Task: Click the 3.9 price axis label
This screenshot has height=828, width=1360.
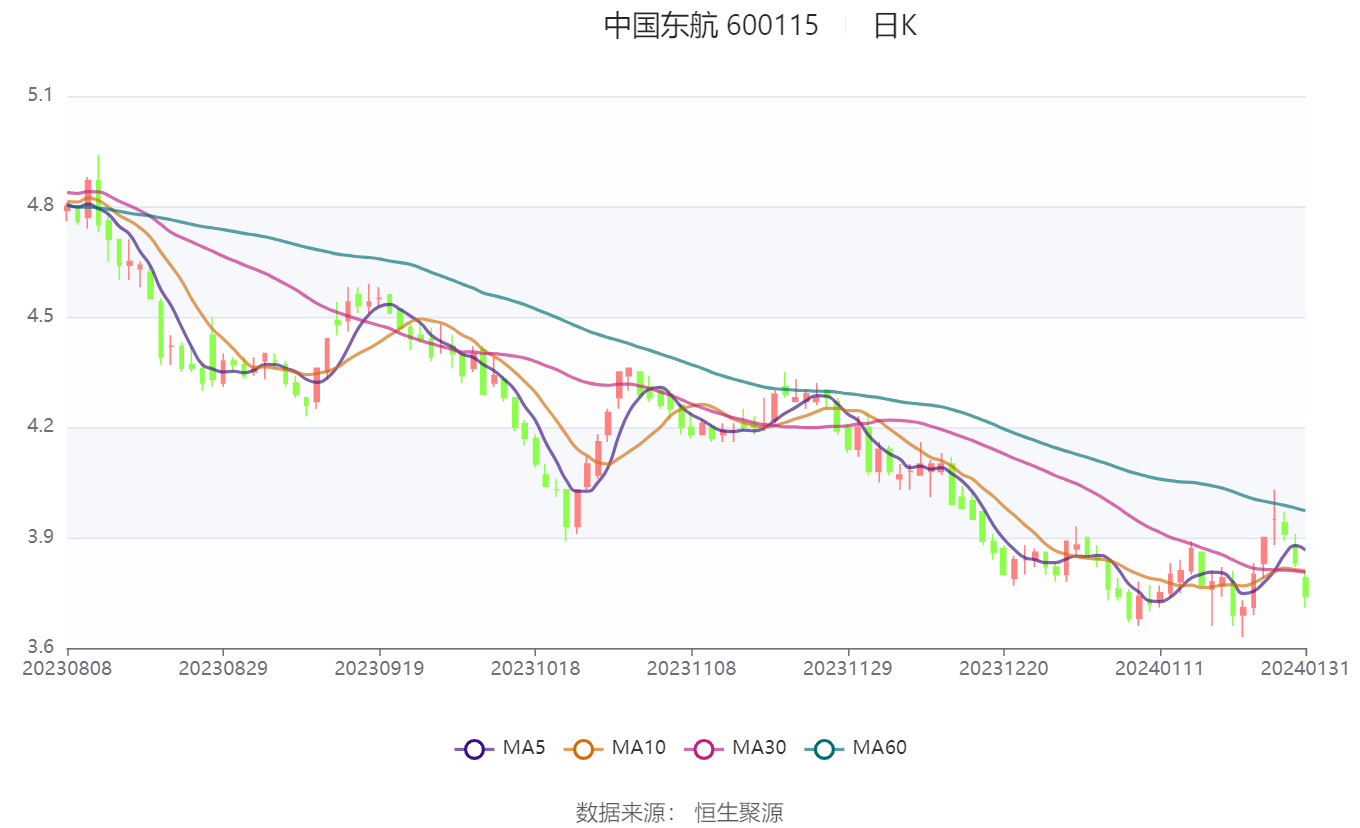Action: [x=40, y=538]
